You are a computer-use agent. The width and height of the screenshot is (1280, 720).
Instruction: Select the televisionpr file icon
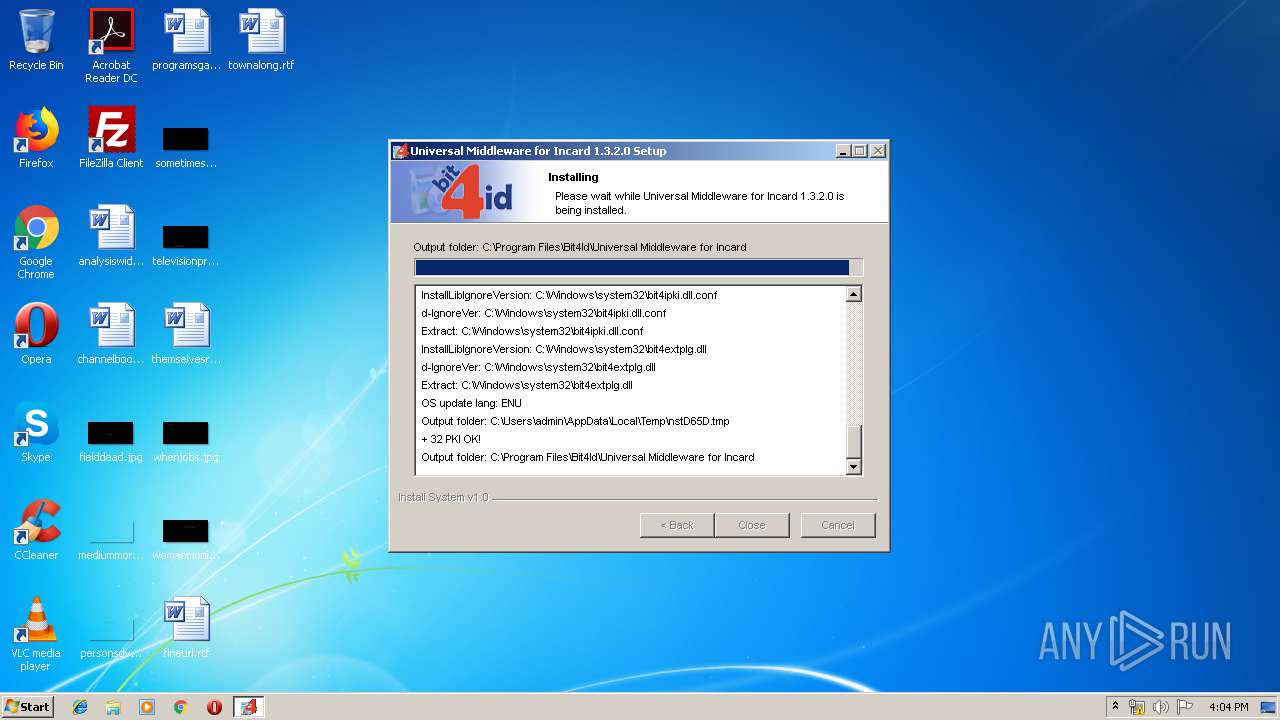[x=186, y=245]
